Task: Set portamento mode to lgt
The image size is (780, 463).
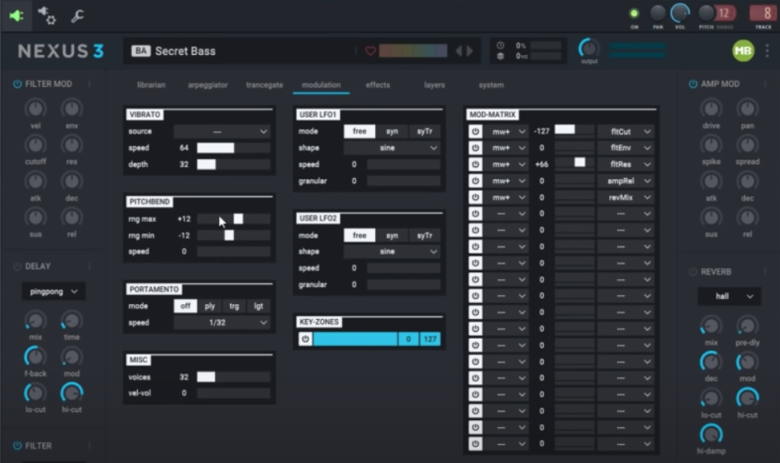Action: click(x=258, y=306)
